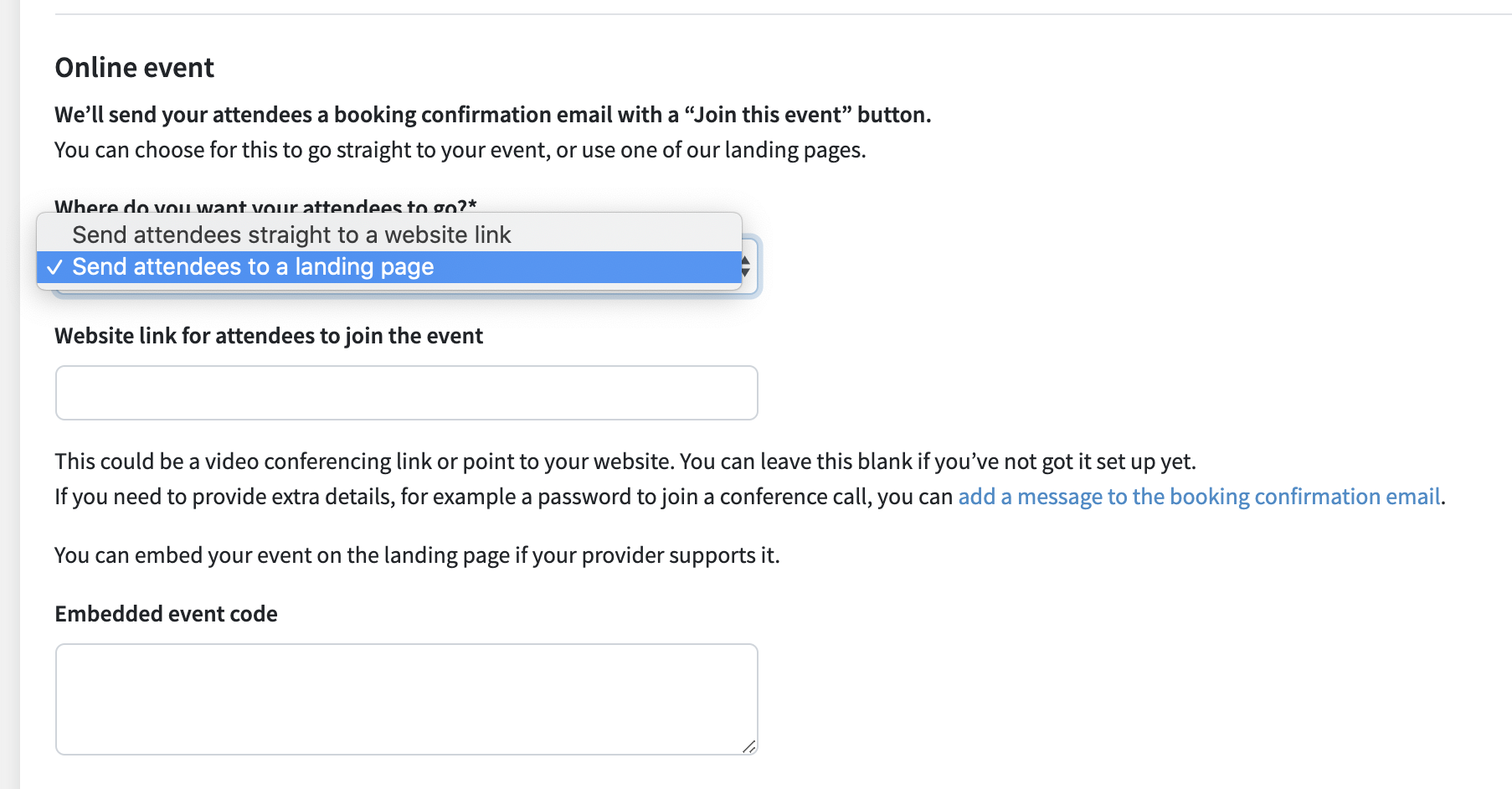Click the 'You can choose for this' helper text
Viewport: 1512px width, 789px height.
(x=460, y=150)
